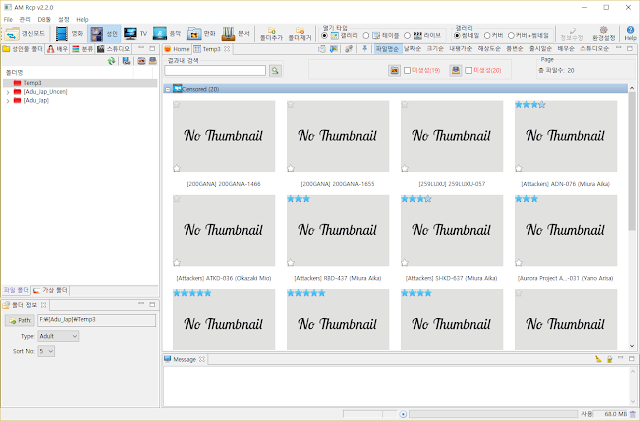Open the 음악 music category
Viewport: 640px width, 421px height.
pos(160,34)
